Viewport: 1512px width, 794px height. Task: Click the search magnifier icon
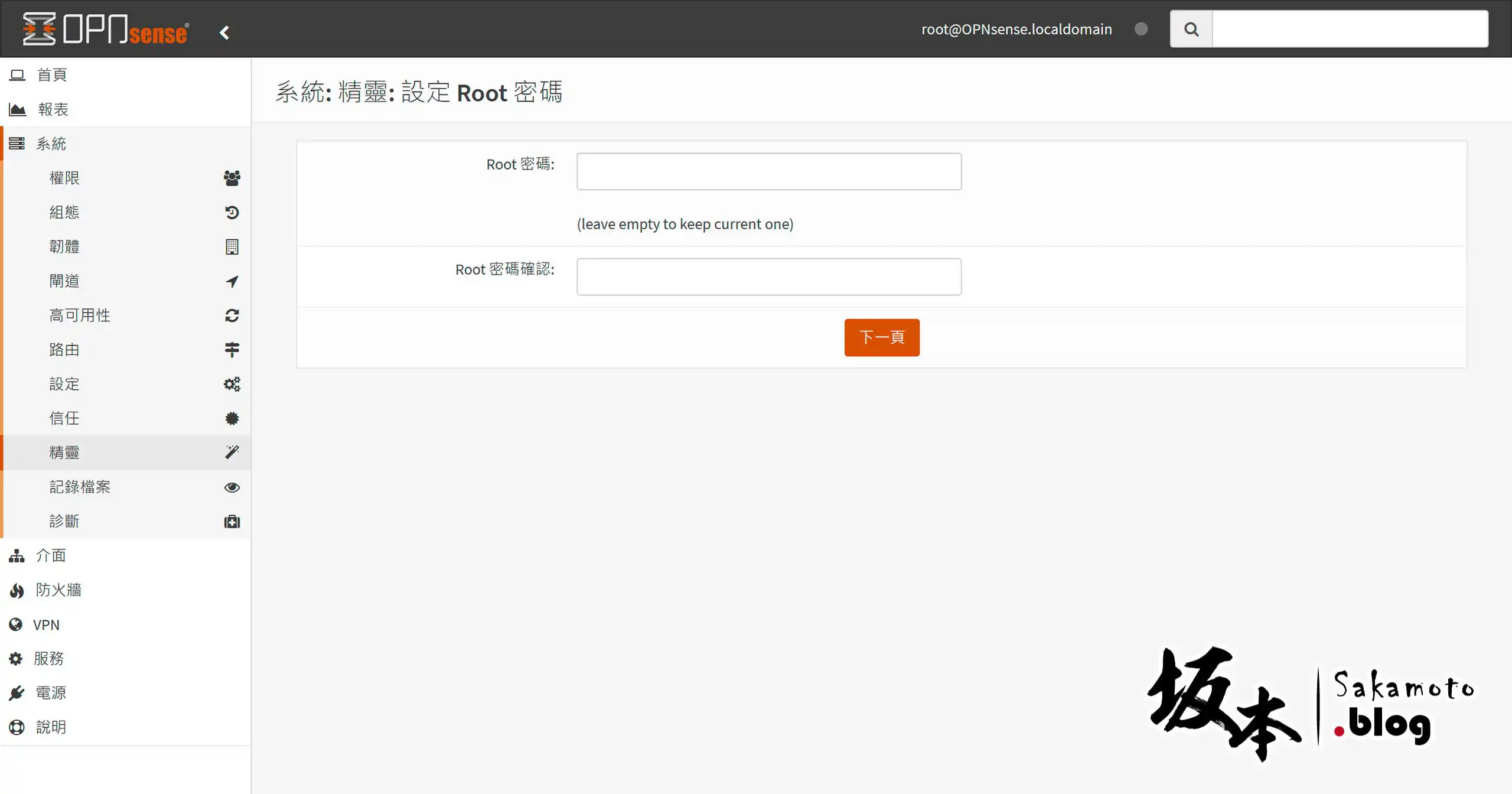pyautogui.click(x=1191, y=29)
